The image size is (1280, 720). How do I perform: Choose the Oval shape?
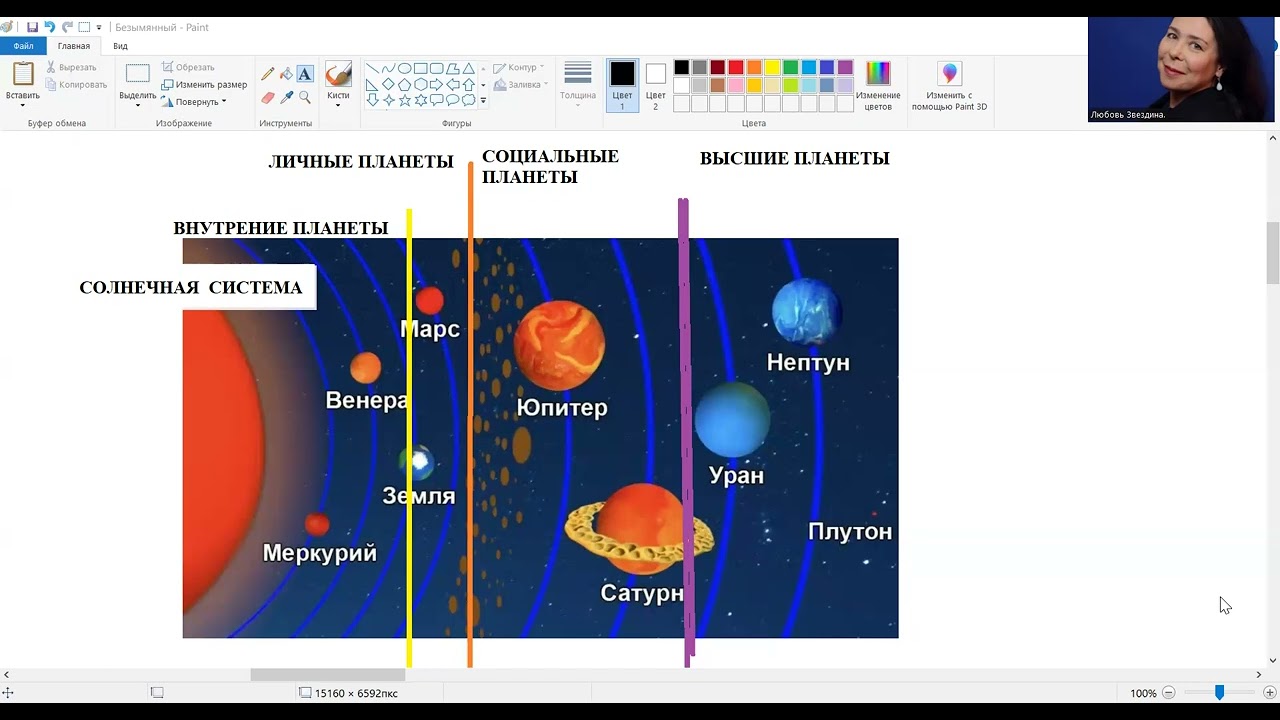point(405,68)
